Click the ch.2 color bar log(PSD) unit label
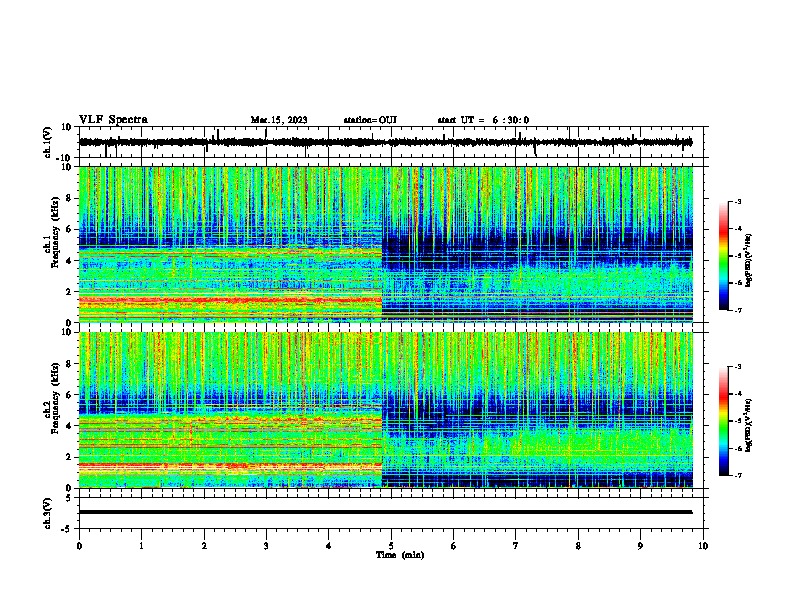The height and width of the screenshot is (612, 792). 749,425
